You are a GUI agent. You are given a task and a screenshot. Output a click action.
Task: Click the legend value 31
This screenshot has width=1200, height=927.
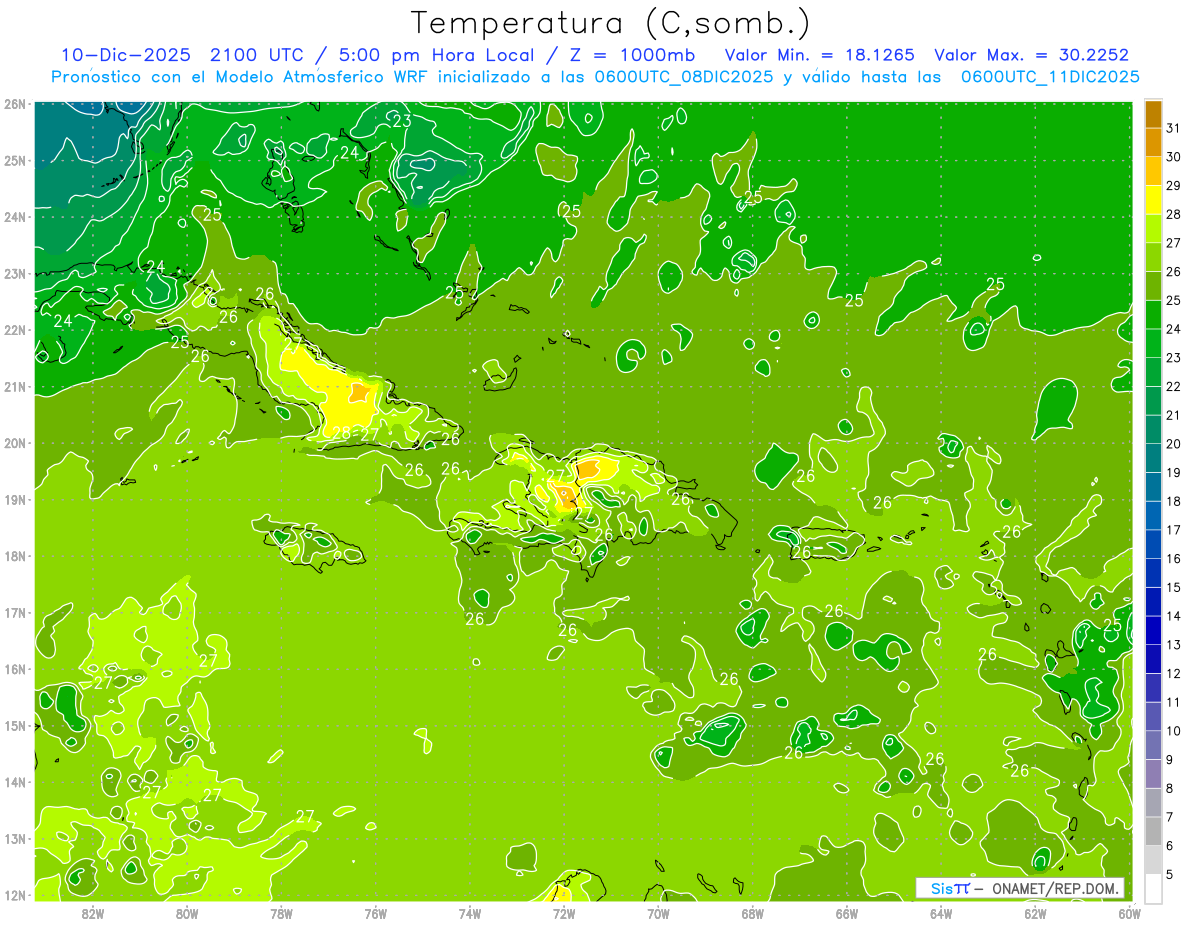[x=1174, y=127]
